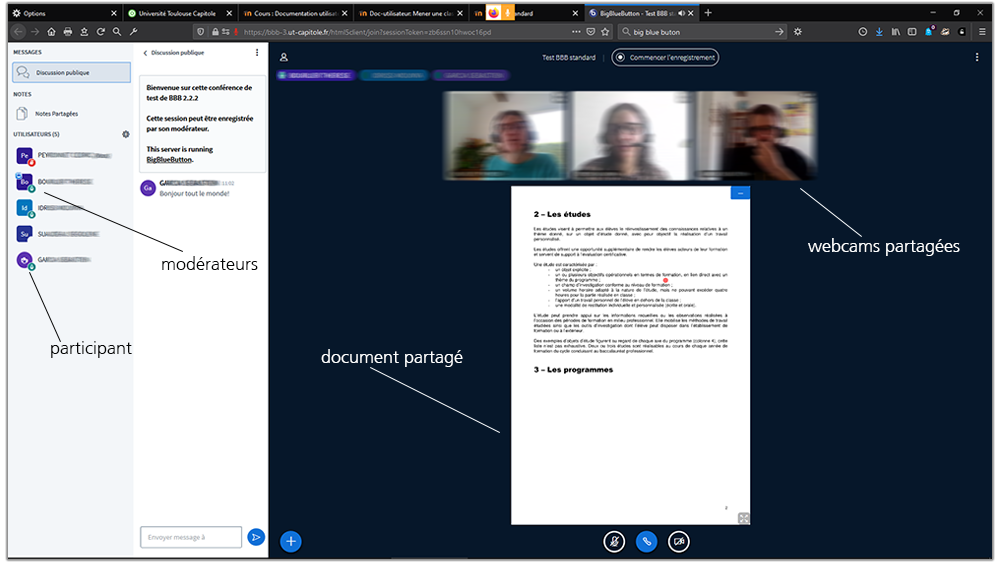Open Discussion publique chat
The height and width of the screenshot is (563, 1000).
click(71, 73)
